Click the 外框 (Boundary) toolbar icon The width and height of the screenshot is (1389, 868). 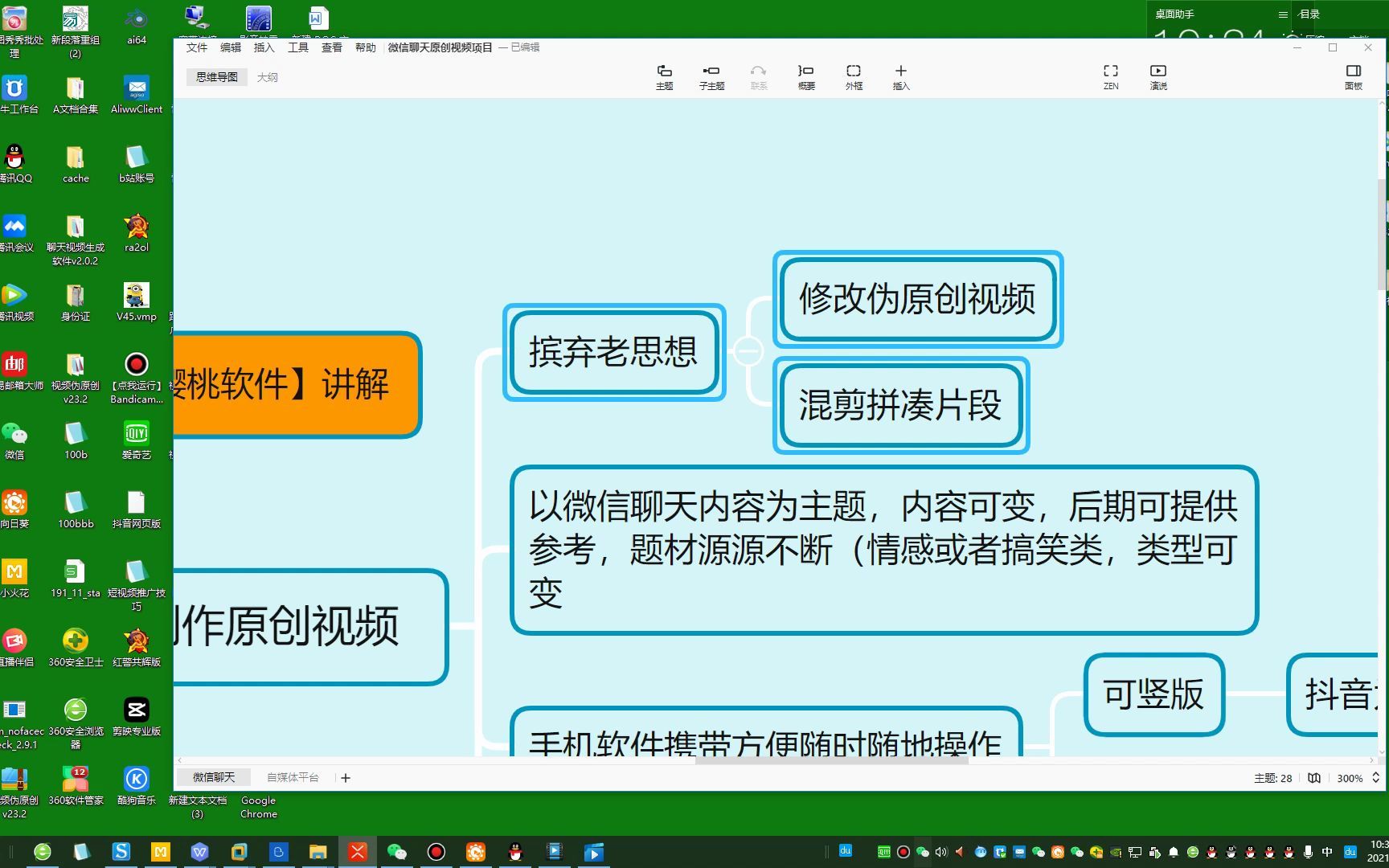854,76
